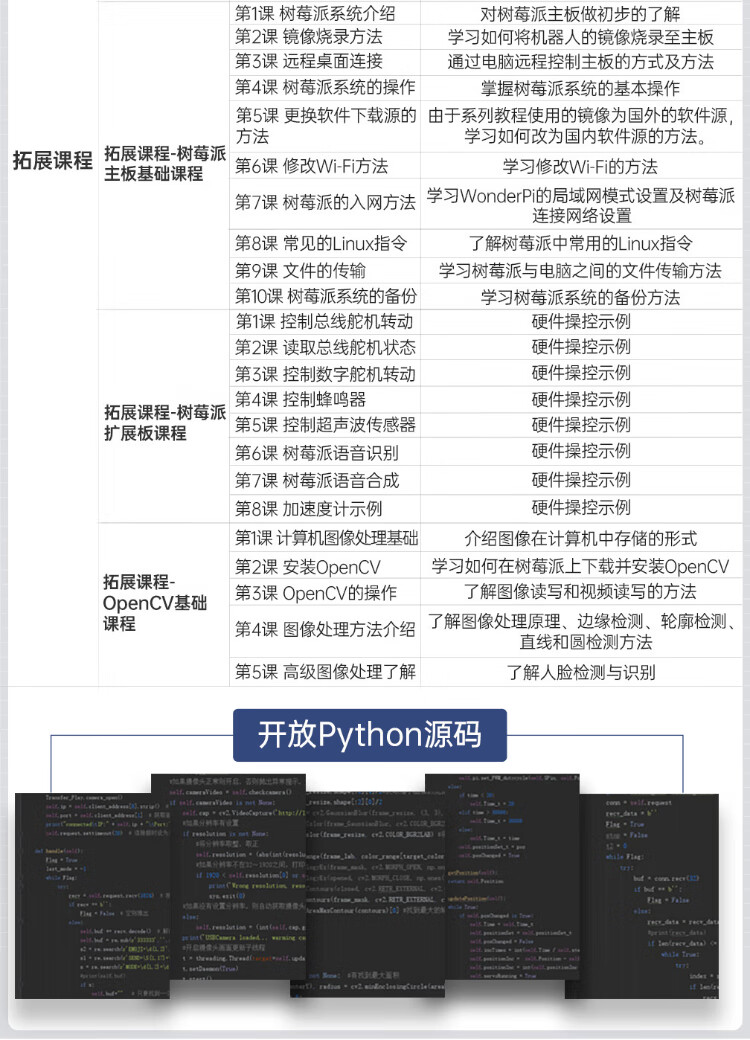Image resolution: width=750 pixels, height=1040 pixels.
Task: Open 拓展课程-OpenCV基础课程 section label
Action: pyautogui.click(x=155, y=602)
